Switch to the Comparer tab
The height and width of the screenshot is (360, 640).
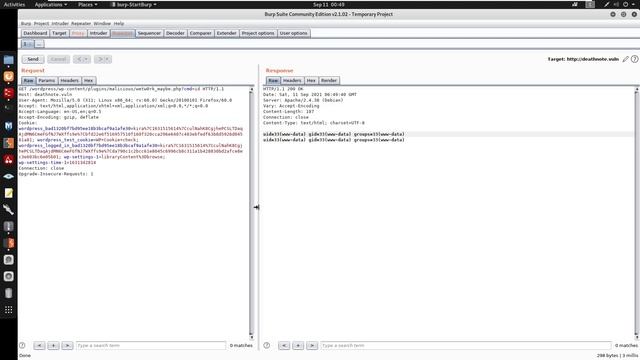click(x=200, y=33)
